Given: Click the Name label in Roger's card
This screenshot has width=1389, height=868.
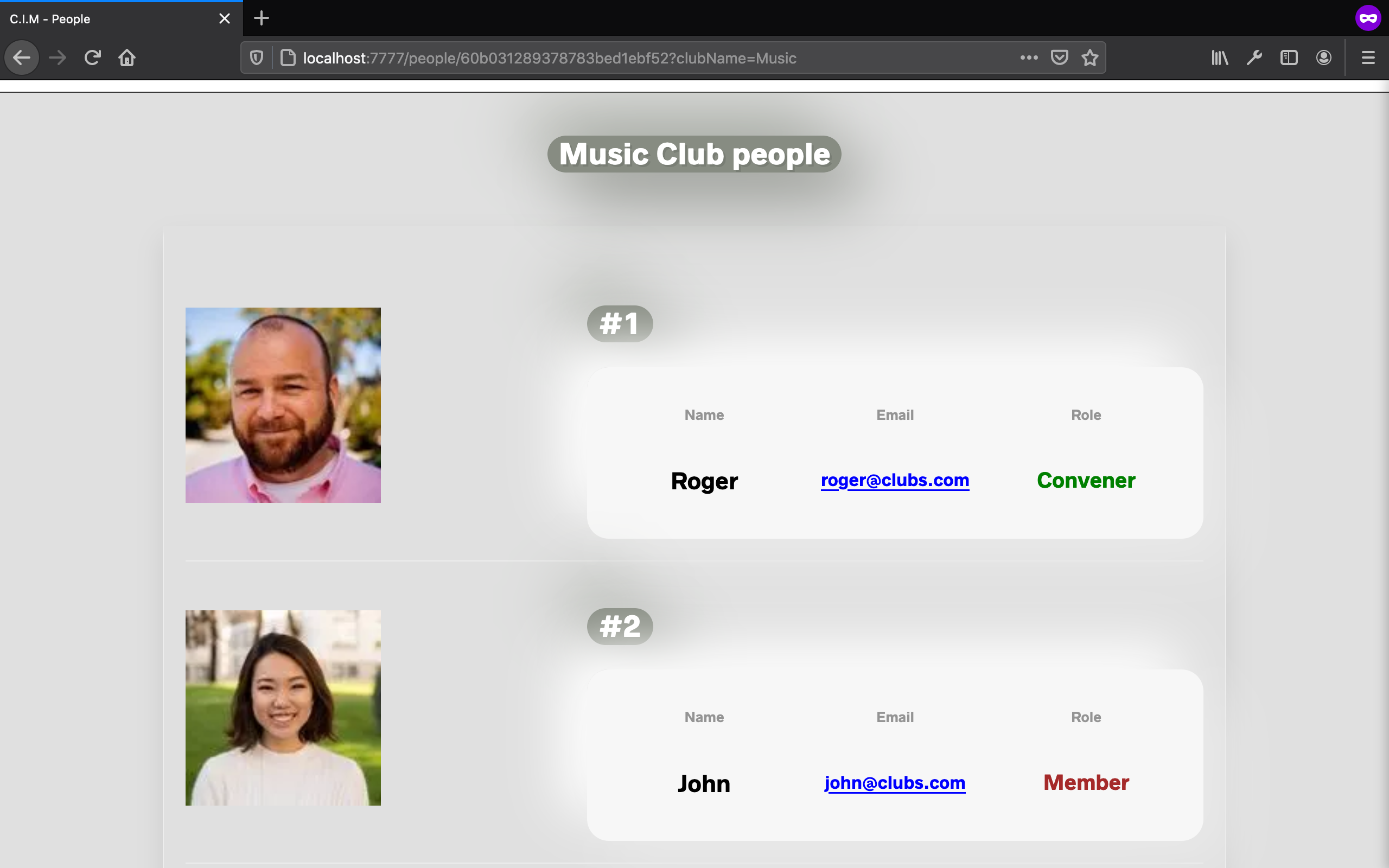Looking at the screenshot, I should [704, 415].
